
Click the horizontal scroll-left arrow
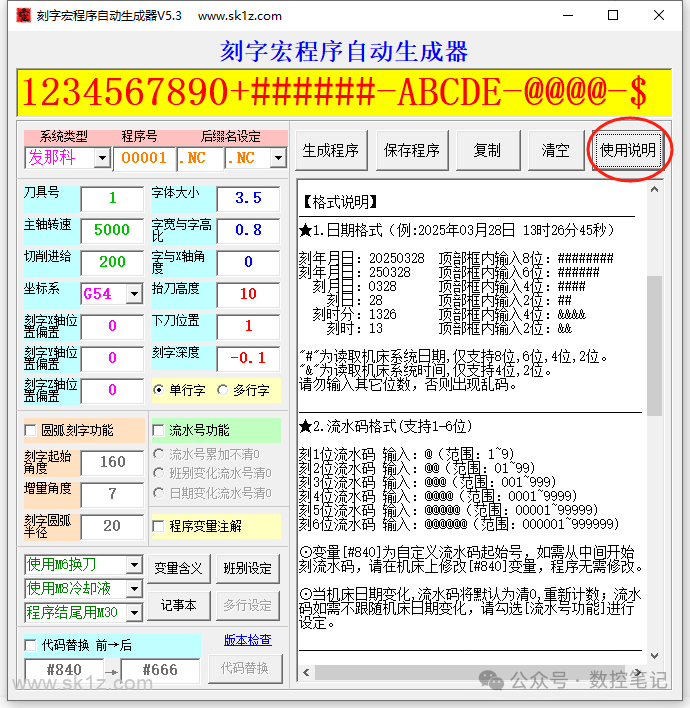click(x=306, y=672)
